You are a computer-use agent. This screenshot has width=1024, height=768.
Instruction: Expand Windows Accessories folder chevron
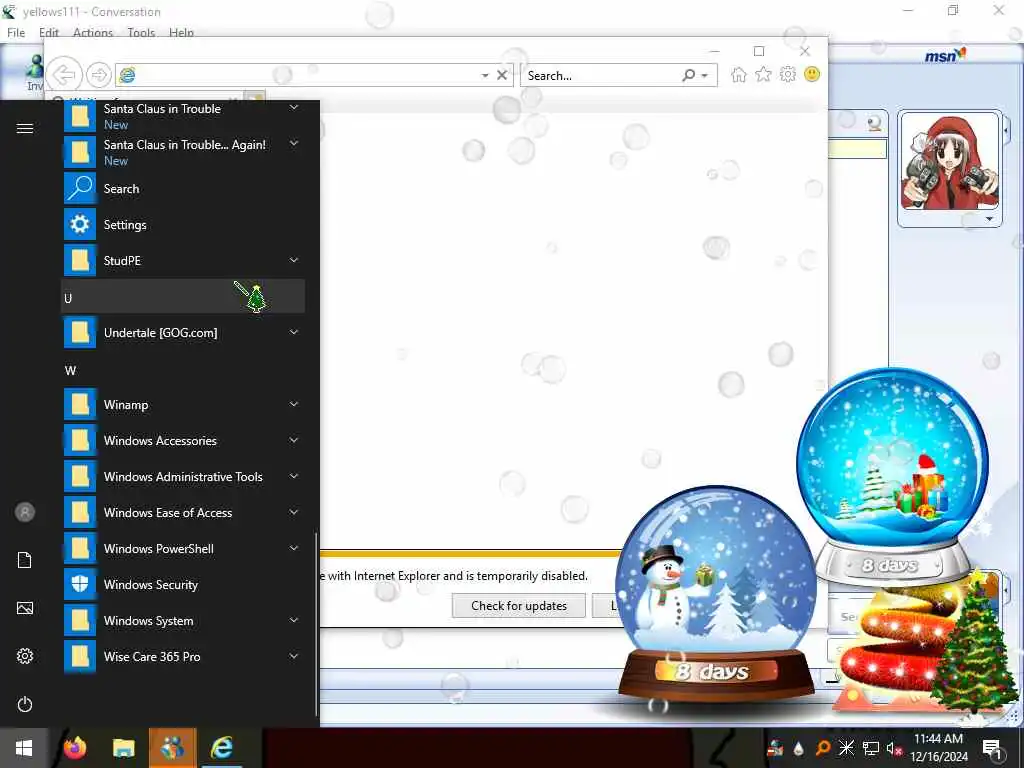point(294,440)
